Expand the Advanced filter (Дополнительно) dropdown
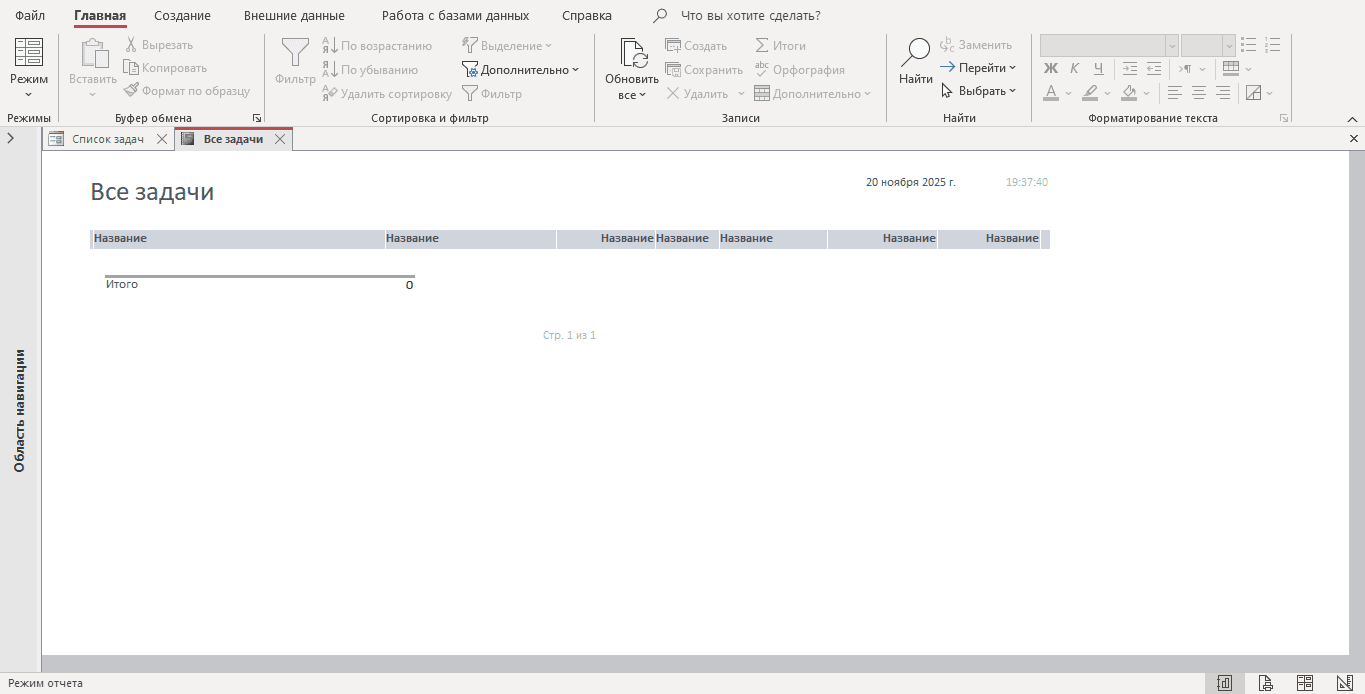Viewport: 1365px width, 694px height. [x=521, y=70]
